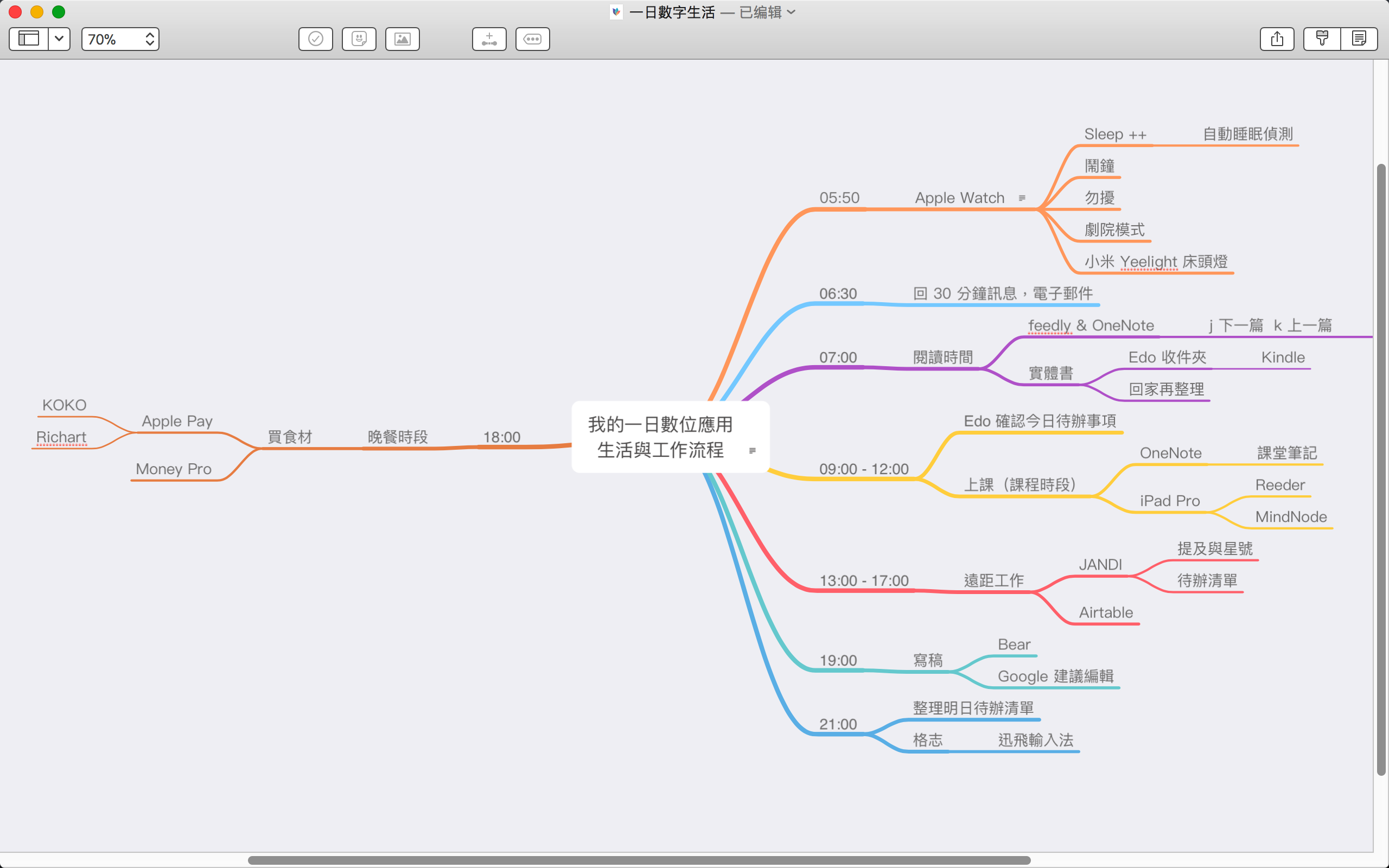Select the feedly & OneNote node
Image resolution: width=1389 pixels, height=868 pixels.
pos(1091,325)
